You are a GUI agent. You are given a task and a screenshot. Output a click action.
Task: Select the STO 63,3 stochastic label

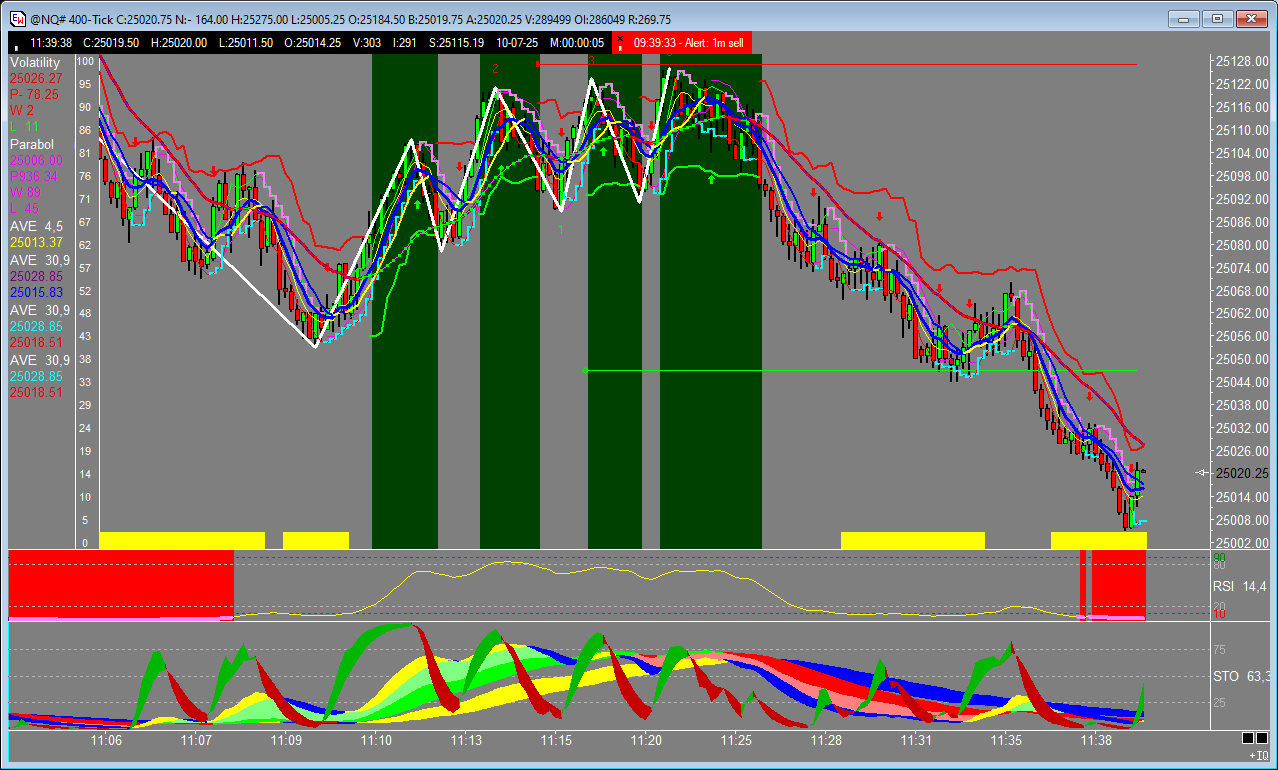tap(1241, 677)
